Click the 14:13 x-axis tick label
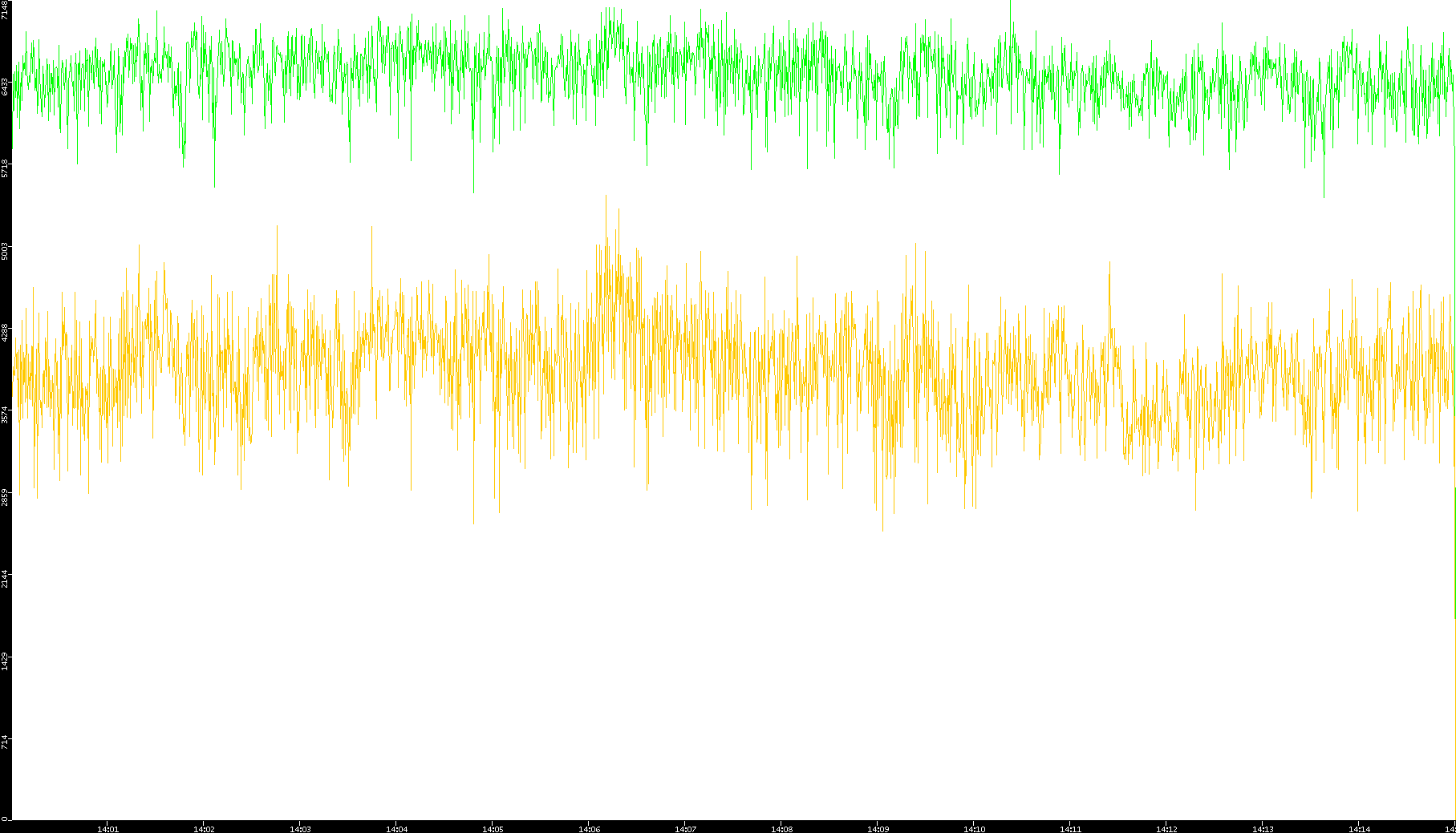The height and width of the screenshot is (833, 1456). click(1263, 829)
